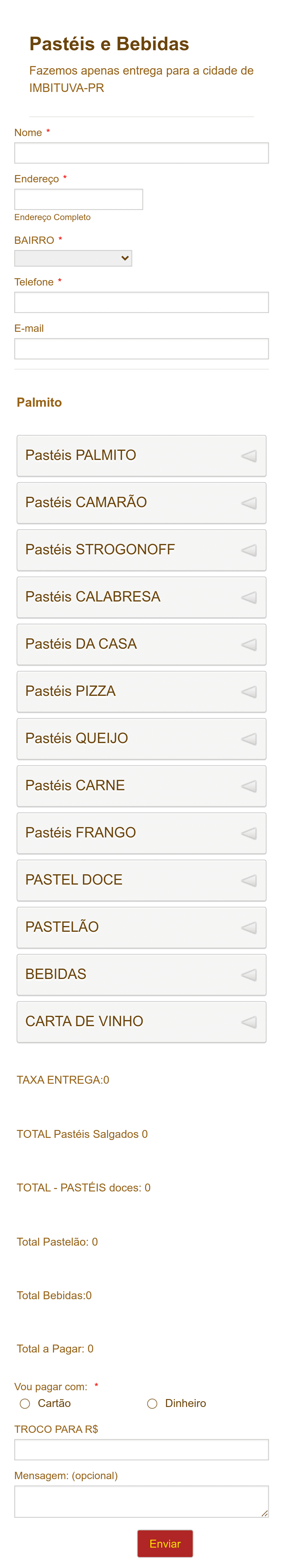Click the arrow icon on Pastéis PIZZA
The width and height of the screenshot is (283, 1568).
tap(248, 692)
